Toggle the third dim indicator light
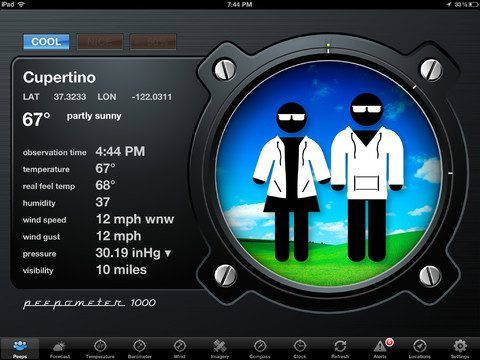 pyautogui.click(x=153, y=42)
